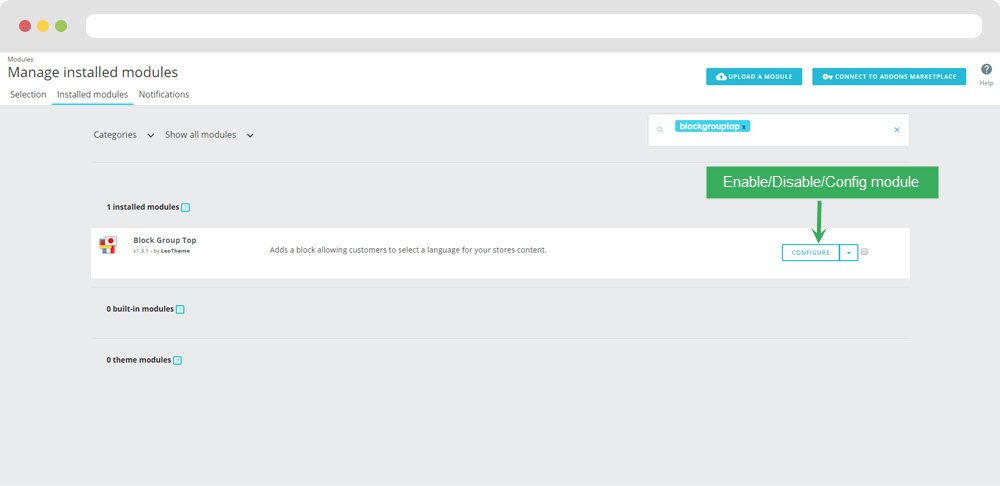Tick the Block Group Top module checkbox

pyautogui.click(x=864, y=252)
